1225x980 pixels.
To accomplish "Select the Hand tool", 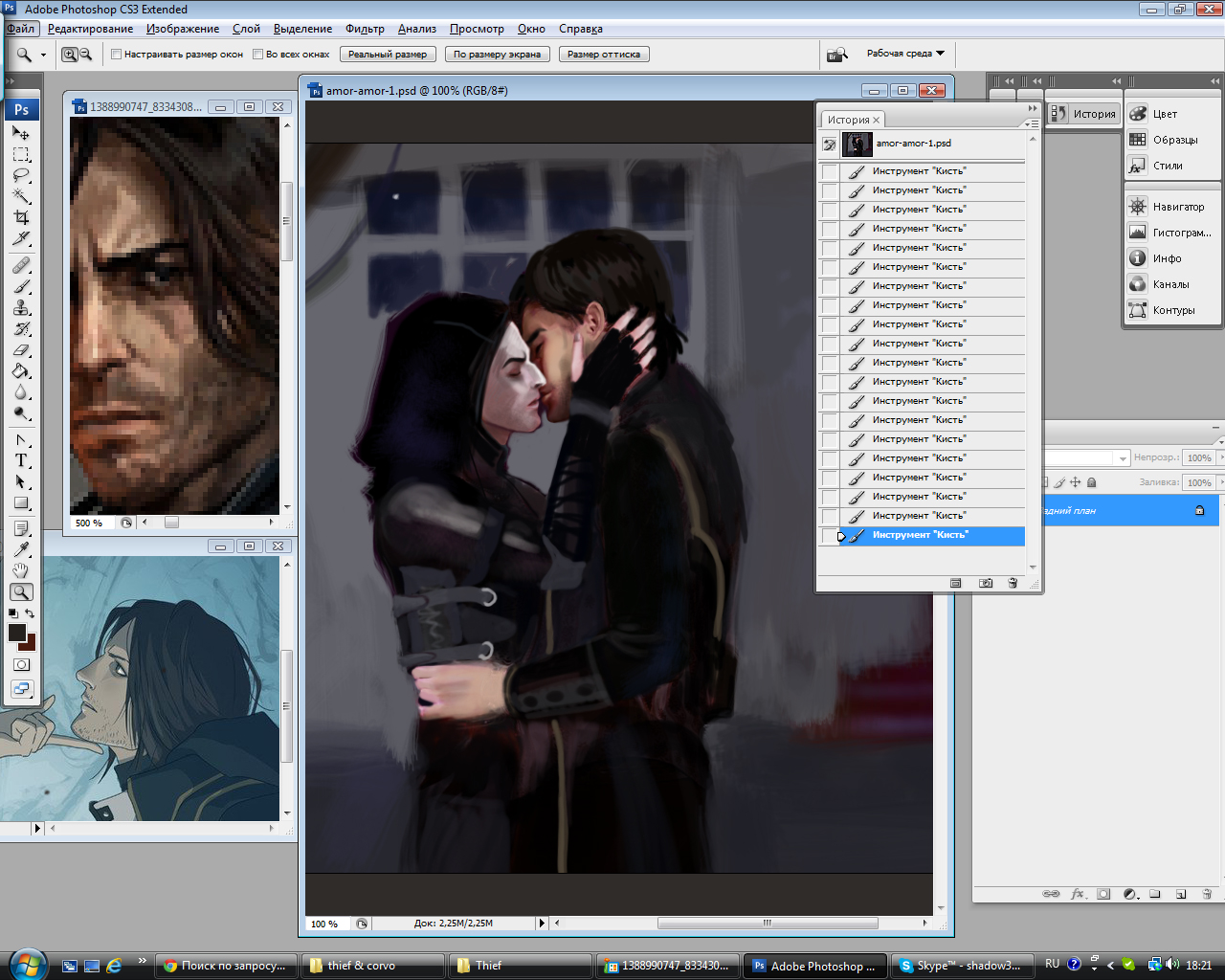I will point(21,570).
